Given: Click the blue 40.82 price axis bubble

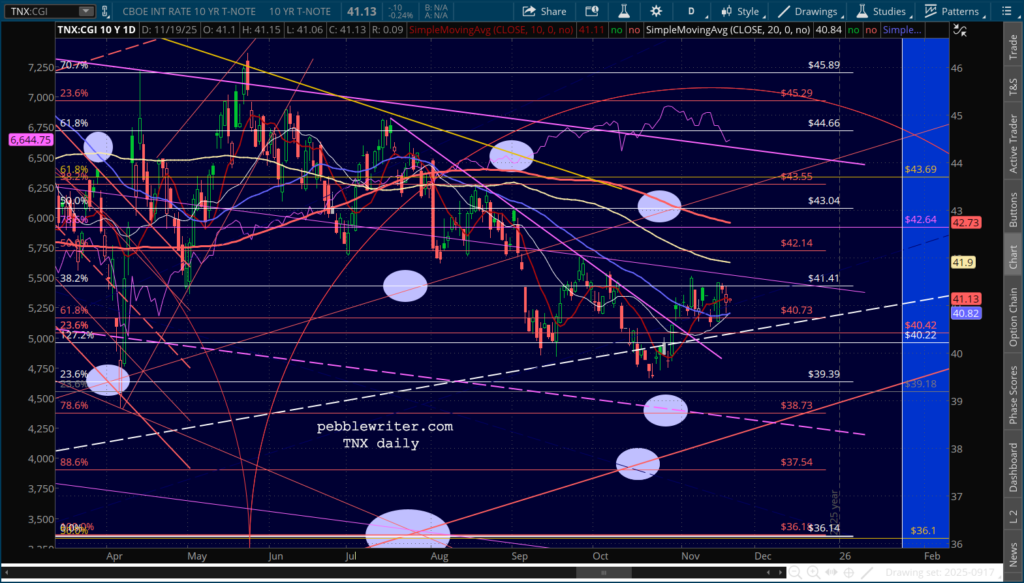Looking at the screenshot, I should (x=965, y=313).
